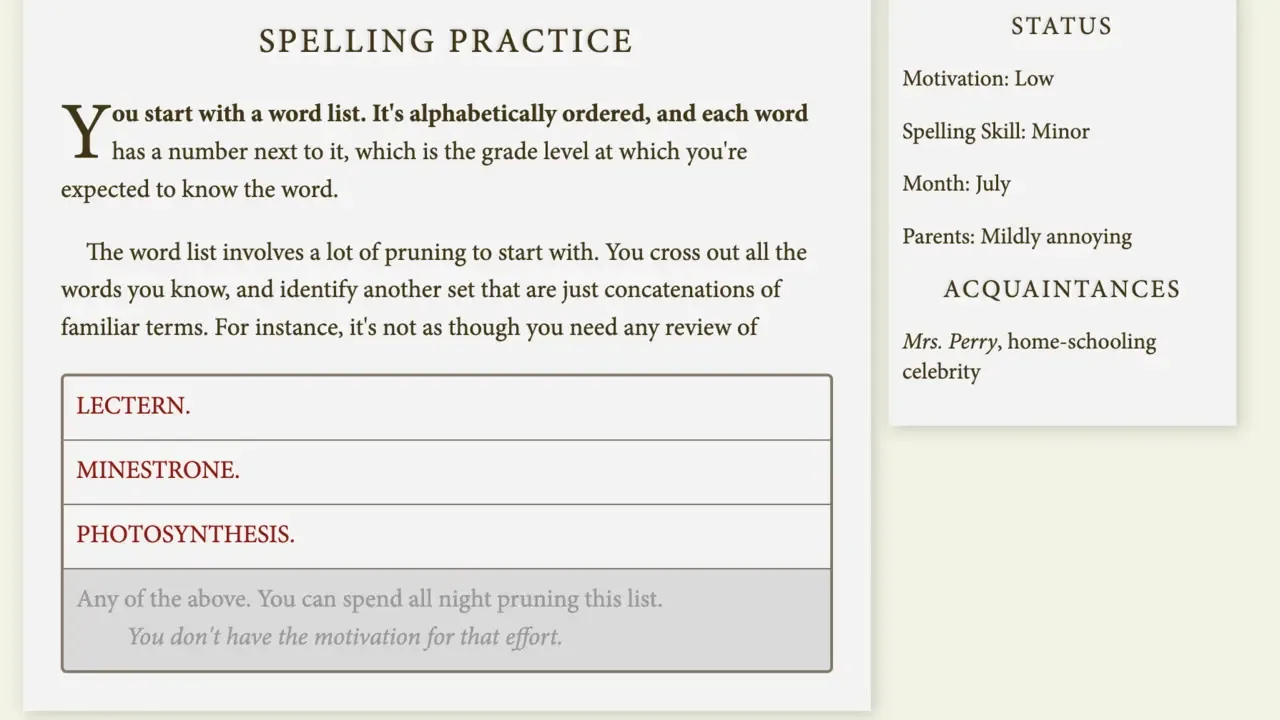Choose the LECTERN option
Image resolution: width=1280 pixels, height=720 pixels.
pyautogui.click(x=446, y=407)
